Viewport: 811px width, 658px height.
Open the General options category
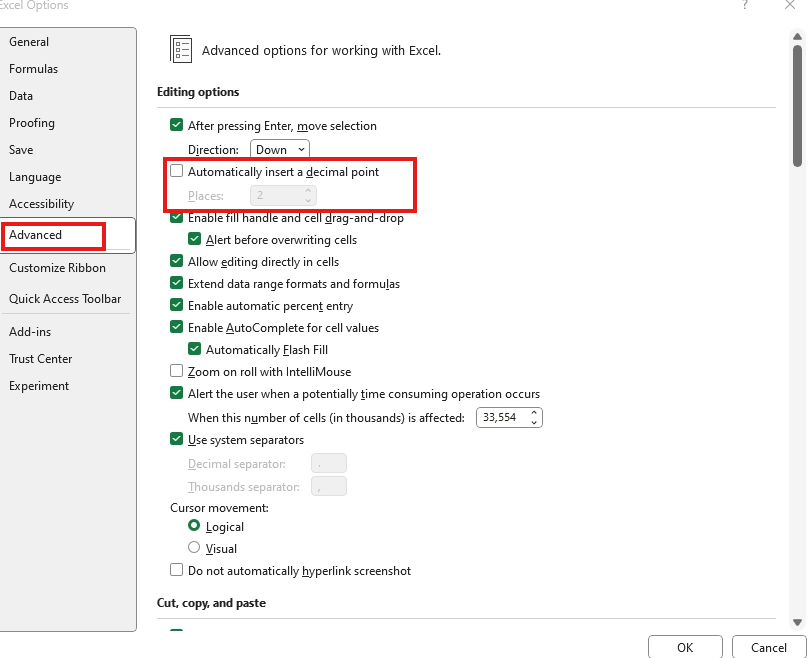(x=29, y=42)
